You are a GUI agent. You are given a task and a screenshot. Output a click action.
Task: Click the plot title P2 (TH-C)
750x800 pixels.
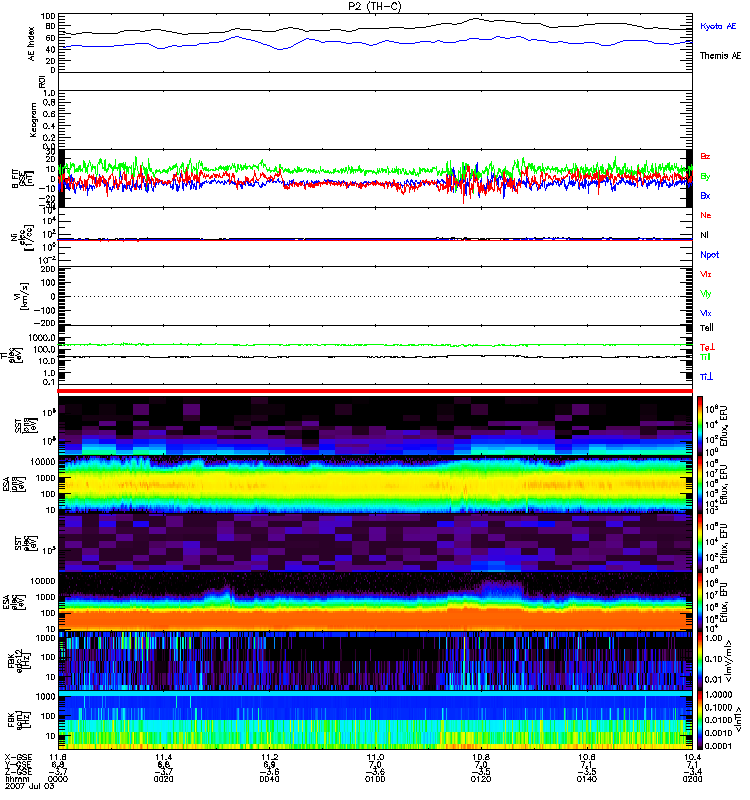pyautogui.click(x=375, y=6)
